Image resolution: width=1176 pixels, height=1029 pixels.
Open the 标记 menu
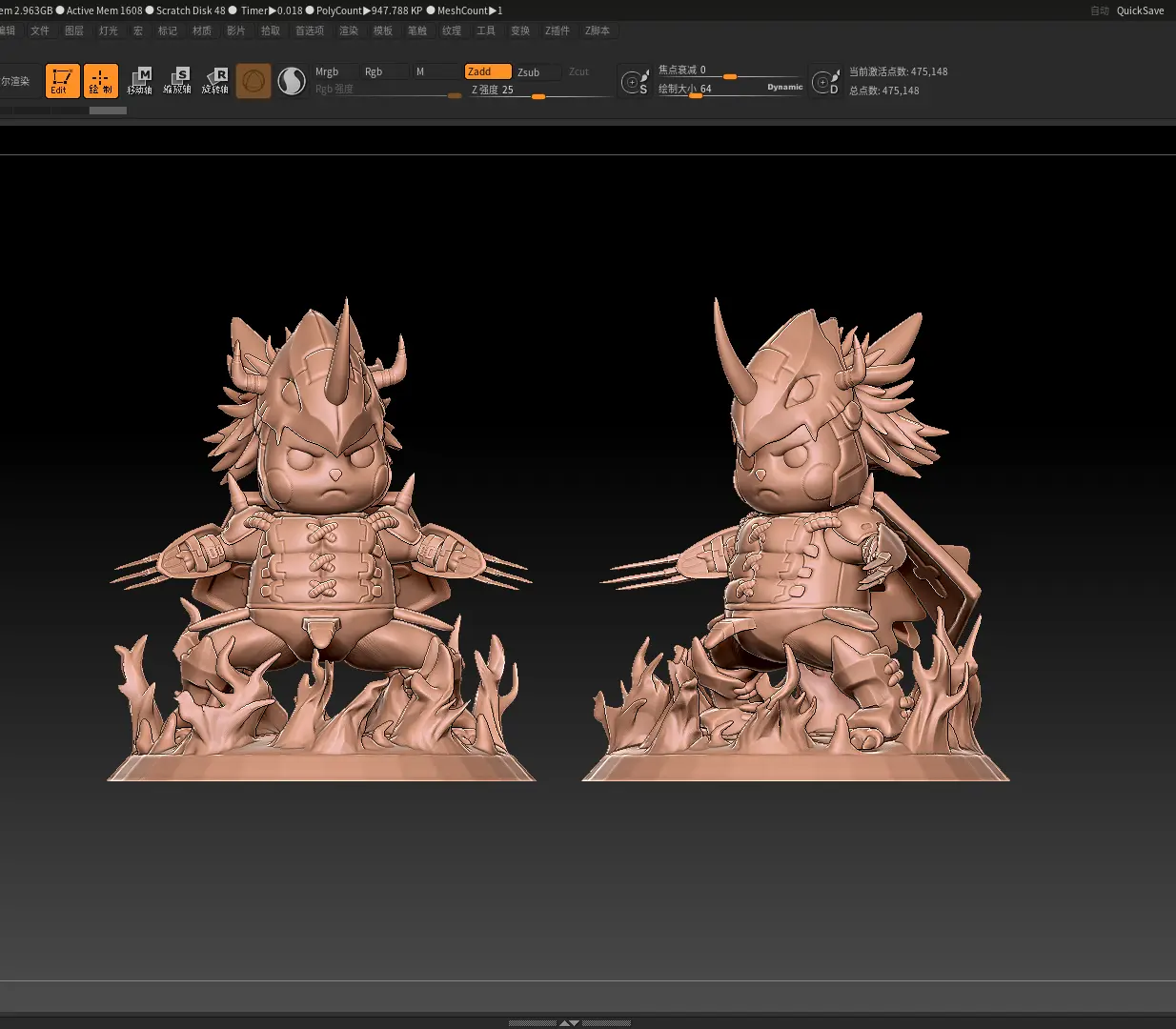[x=168, y=30]
